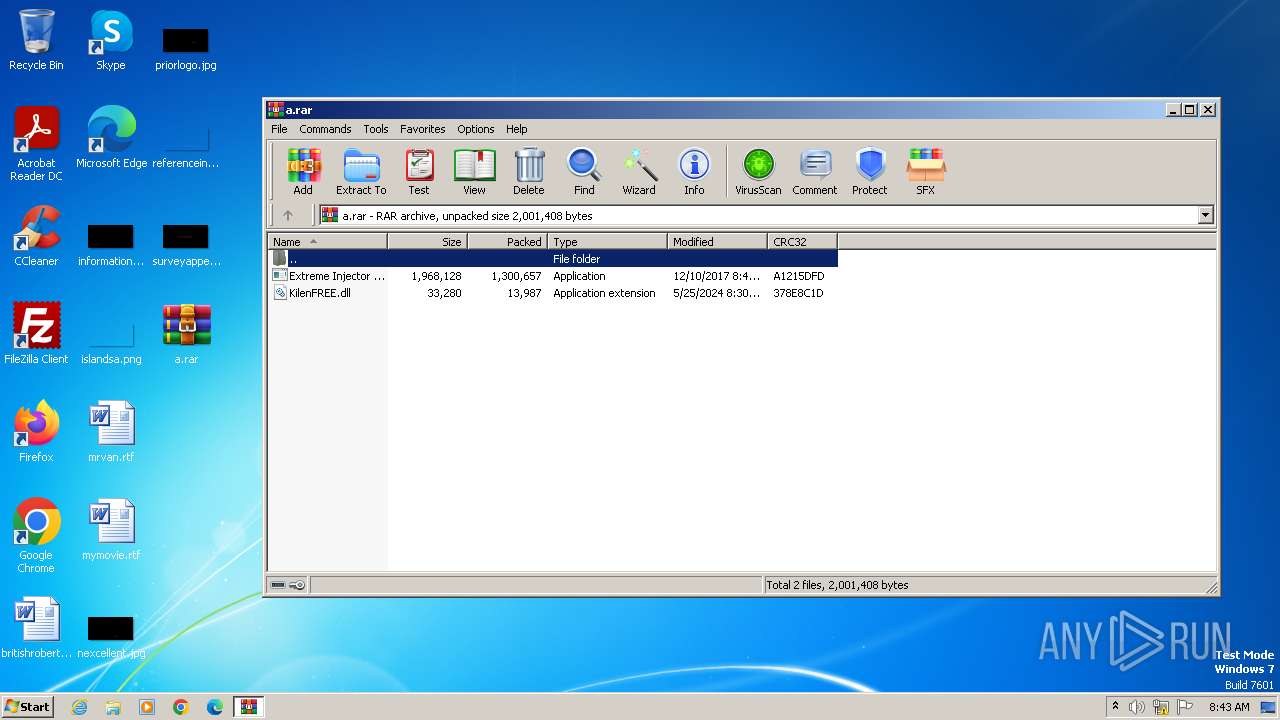The width and height of the screenshot is (1280, 720).
Task: Select mymovie.rtf desktop document
Action: tap(111, 531)
